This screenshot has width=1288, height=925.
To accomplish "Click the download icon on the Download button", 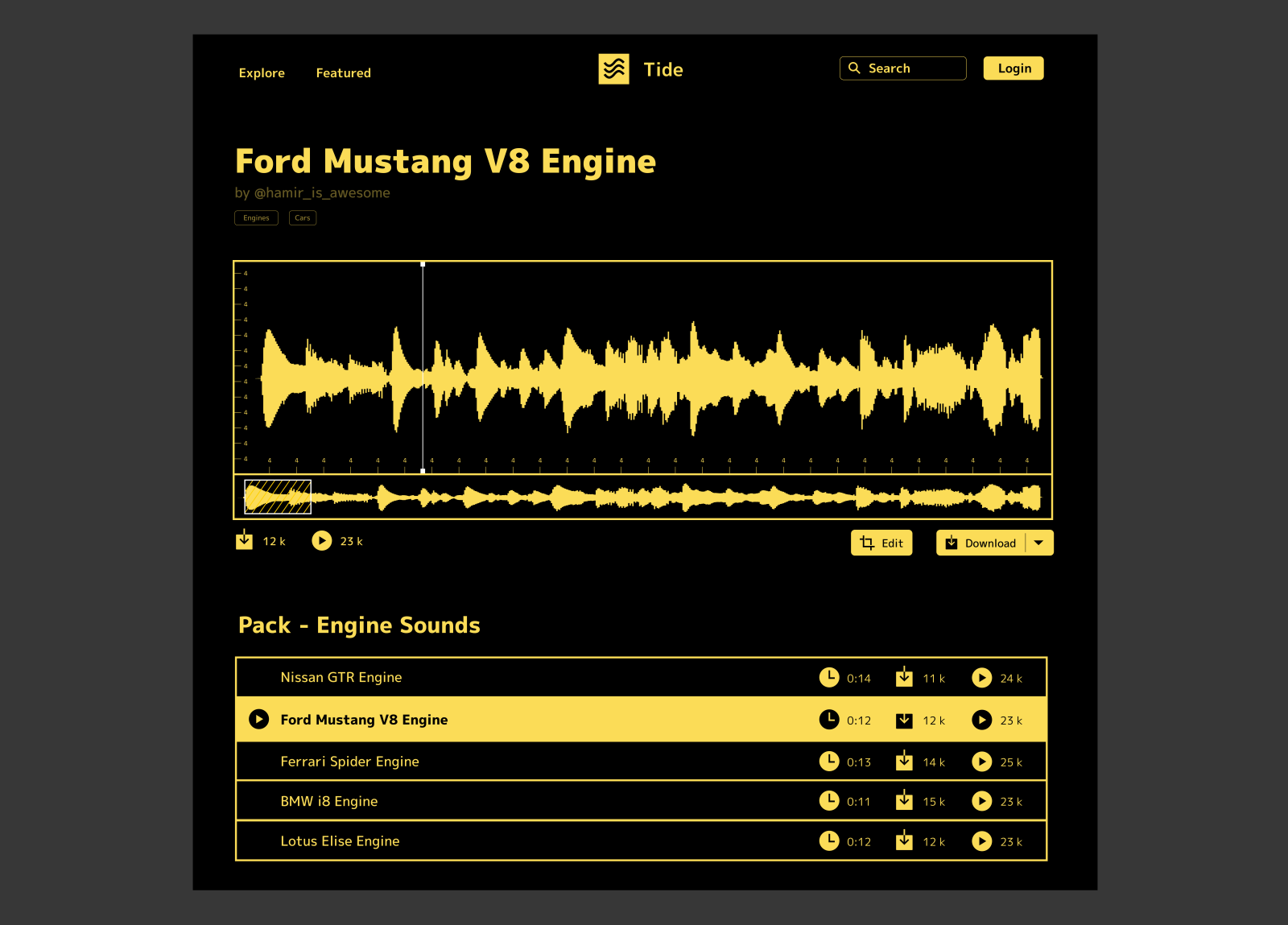I will (x=952, y=543).
